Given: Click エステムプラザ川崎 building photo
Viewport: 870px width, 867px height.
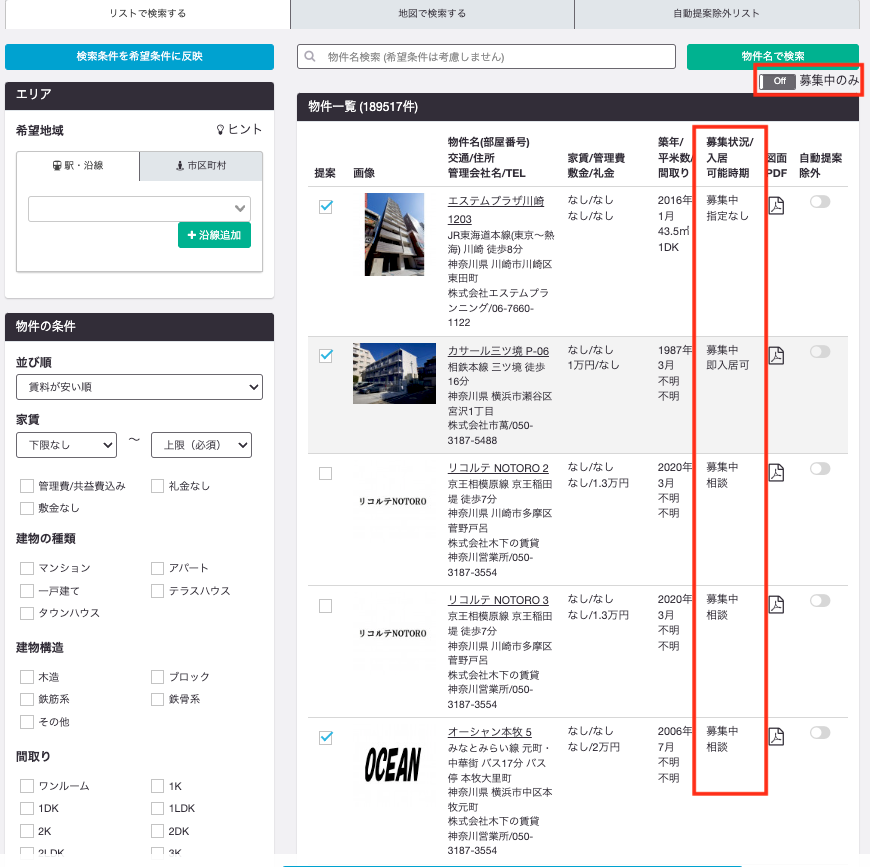Looking at the screenshot, I should tap(394, 234).
